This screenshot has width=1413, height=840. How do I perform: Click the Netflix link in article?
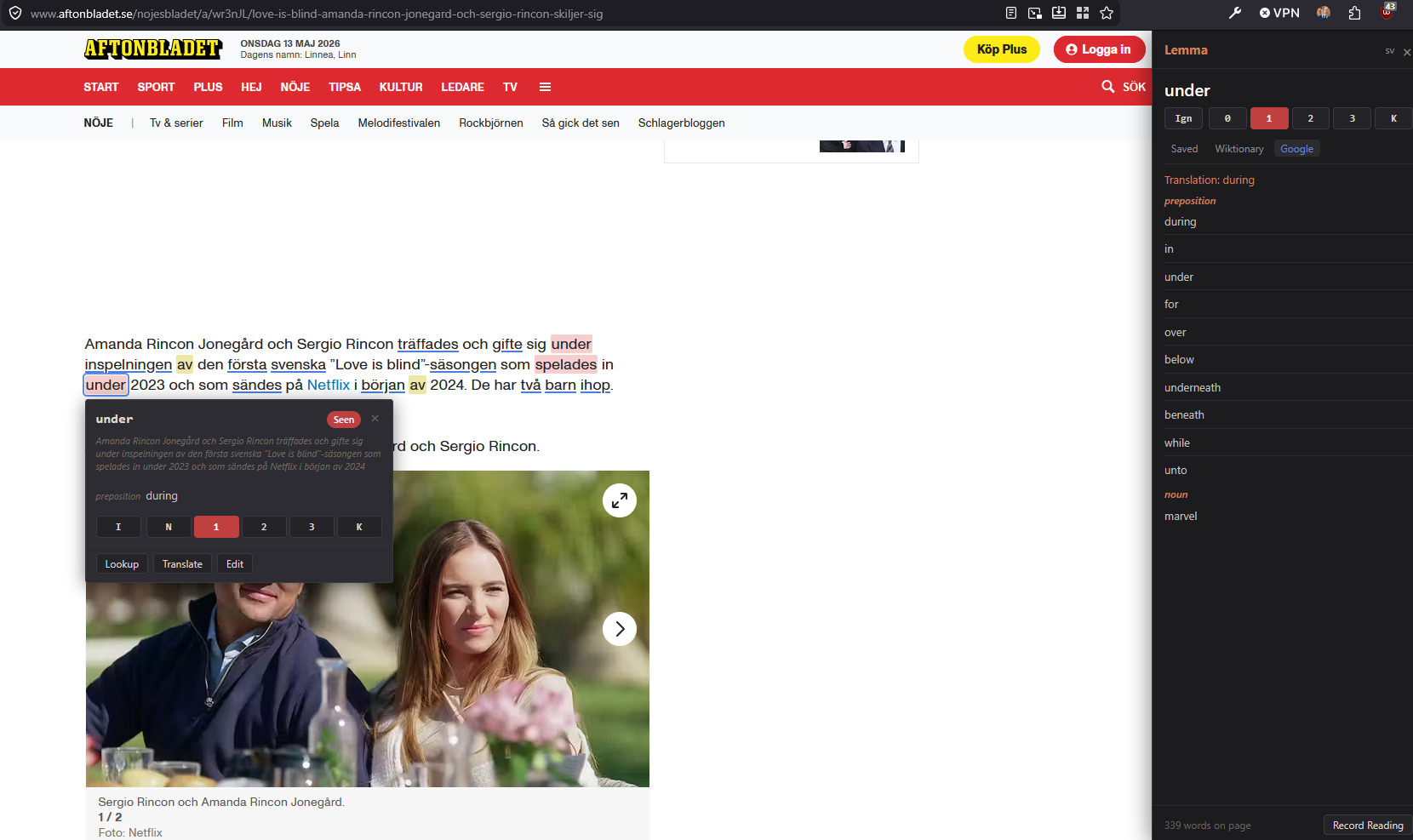tap(329, 385)
